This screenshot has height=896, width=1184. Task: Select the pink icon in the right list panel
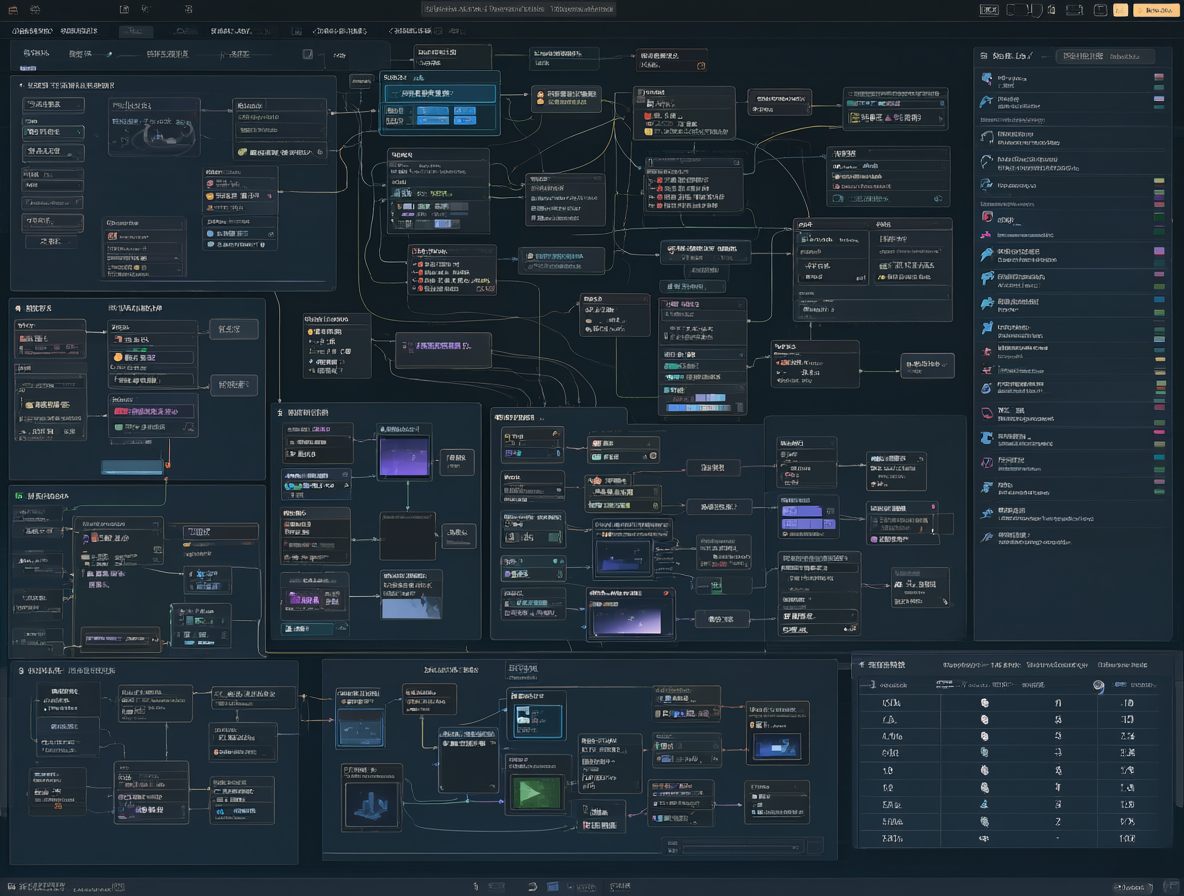pos(986,235)
